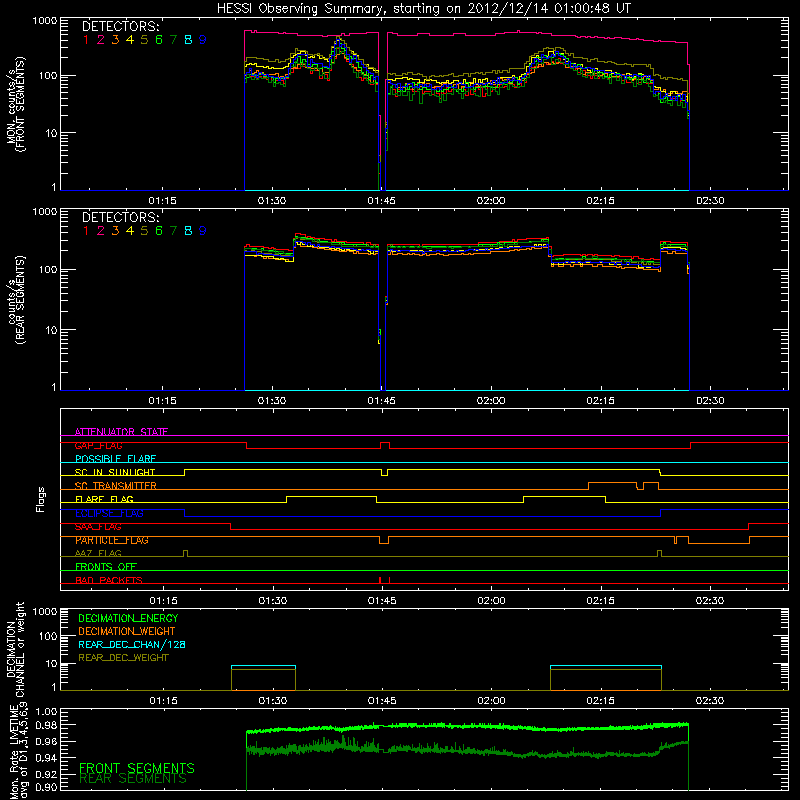Click the HESSI Observing Summary plot title
The image size is (800, 800).
[x=423, y=8]
